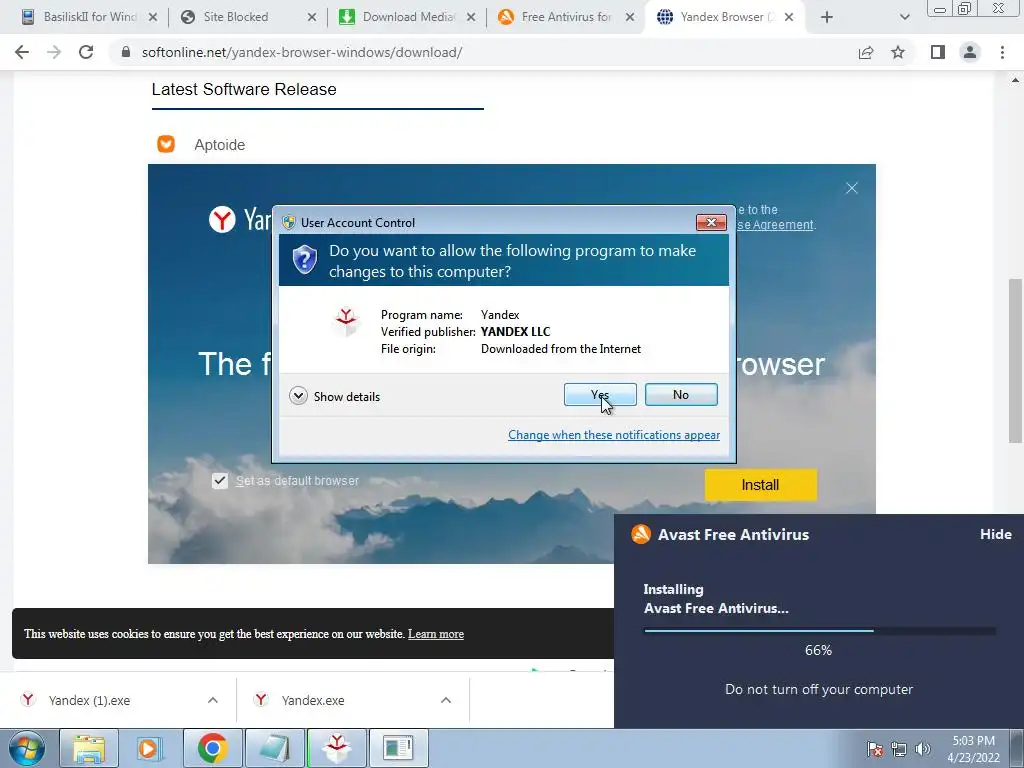Click the last taskbar window icon
The height and width of the screenshot is (768, 1024).
coord(398,748)
